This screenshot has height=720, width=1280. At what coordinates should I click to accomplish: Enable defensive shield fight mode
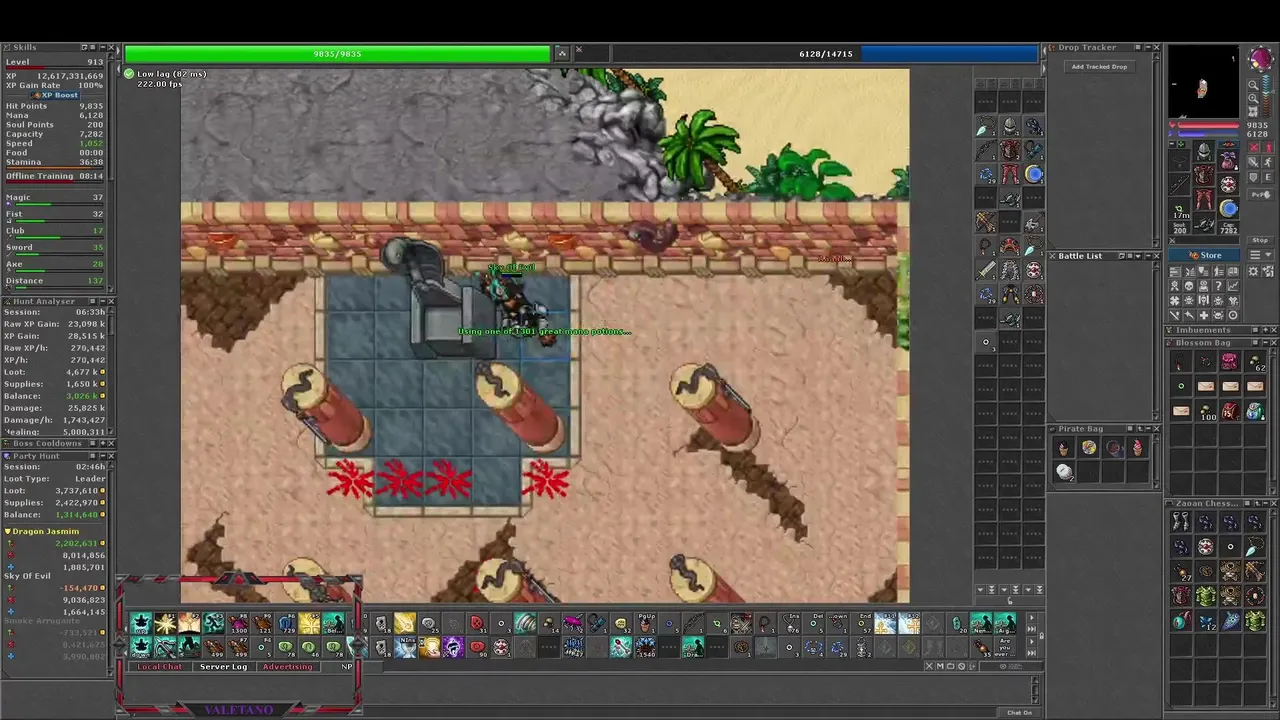1253,177
